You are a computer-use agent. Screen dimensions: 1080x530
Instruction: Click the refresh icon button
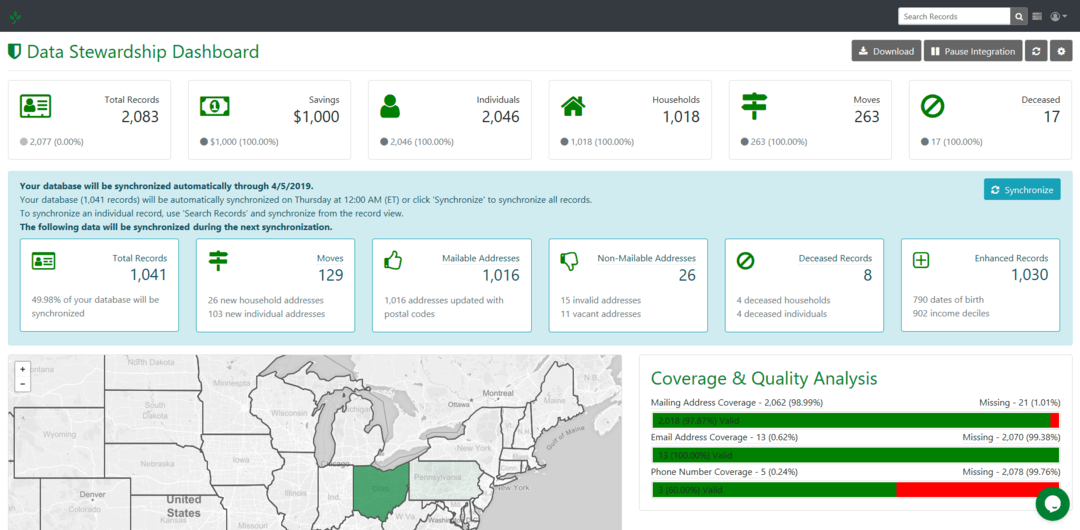pos(1036,51)
